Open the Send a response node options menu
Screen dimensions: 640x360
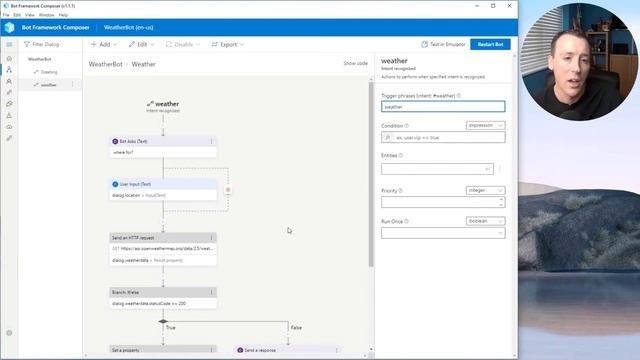[x=336, y=350]
